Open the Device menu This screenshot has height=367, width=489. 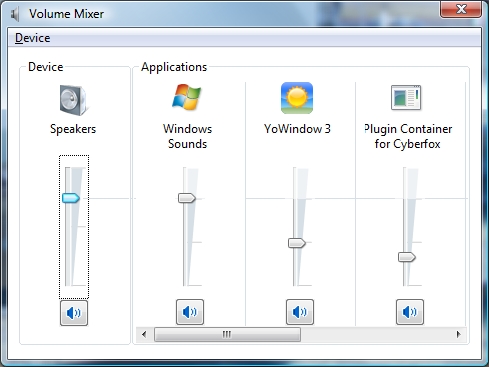[x=33, y=38]
